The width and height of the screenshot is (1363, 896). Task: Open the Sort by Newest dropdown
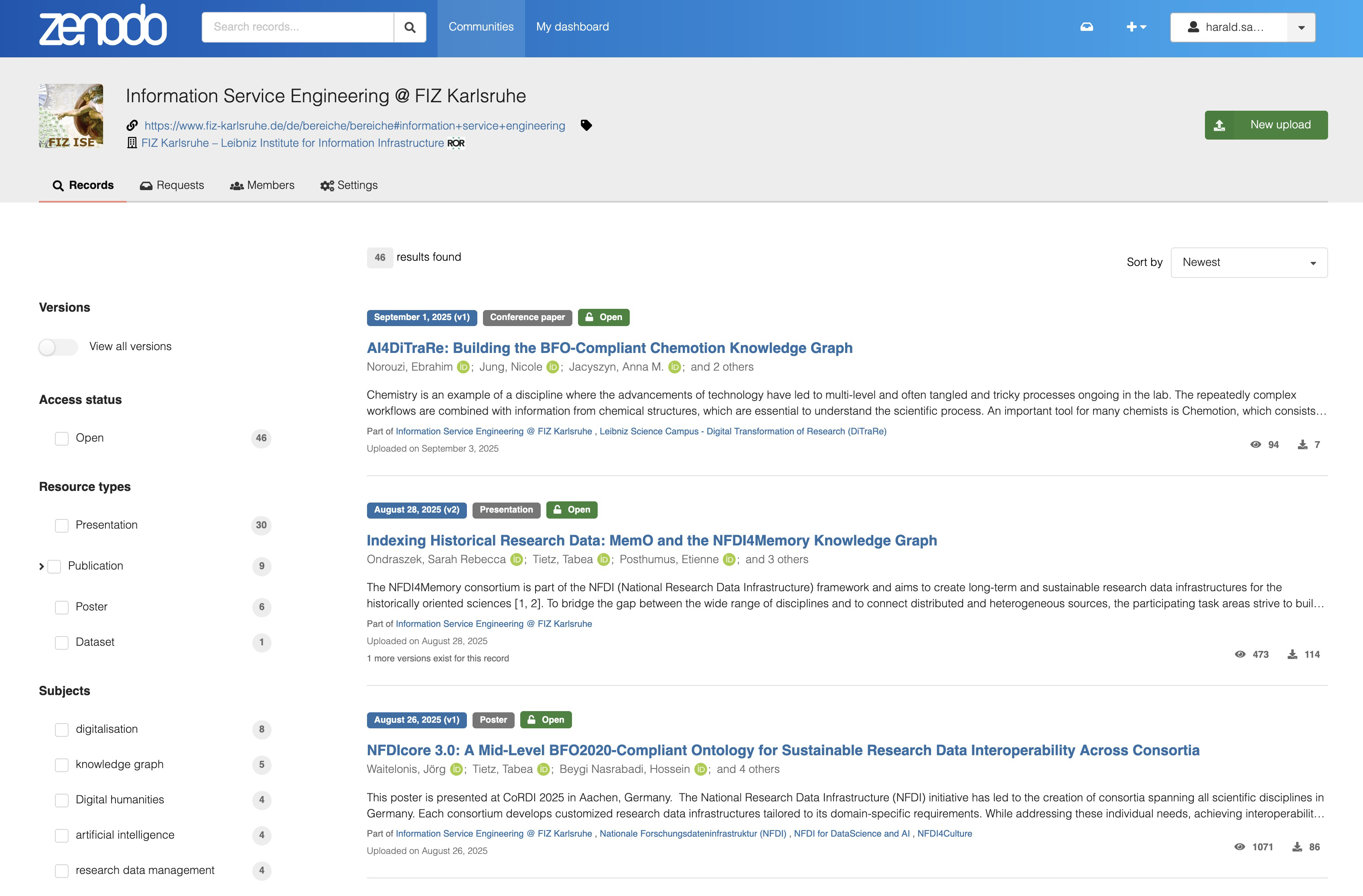[1248, 263]
